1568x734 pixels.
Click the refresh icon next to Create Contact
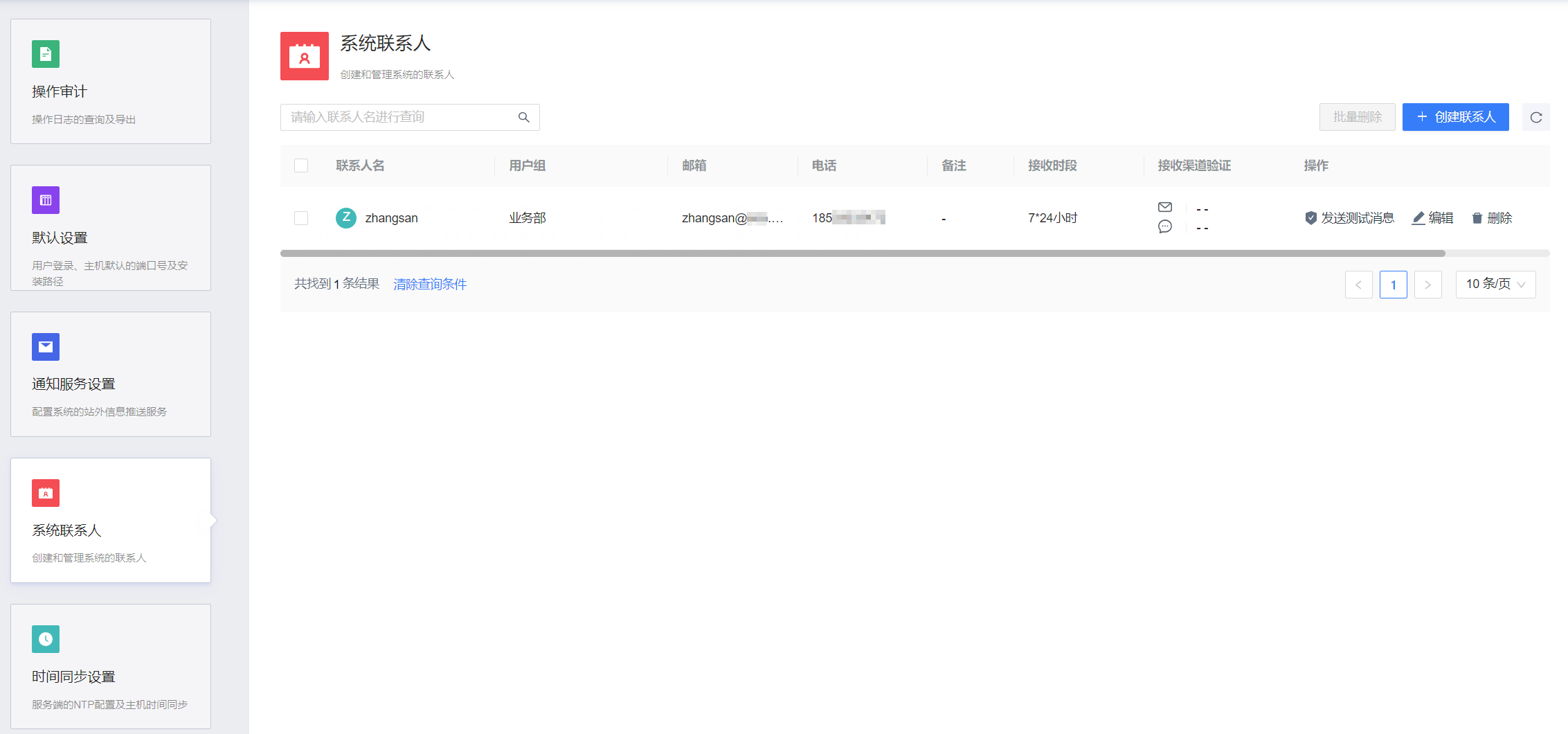click(x=1535, y=117)
